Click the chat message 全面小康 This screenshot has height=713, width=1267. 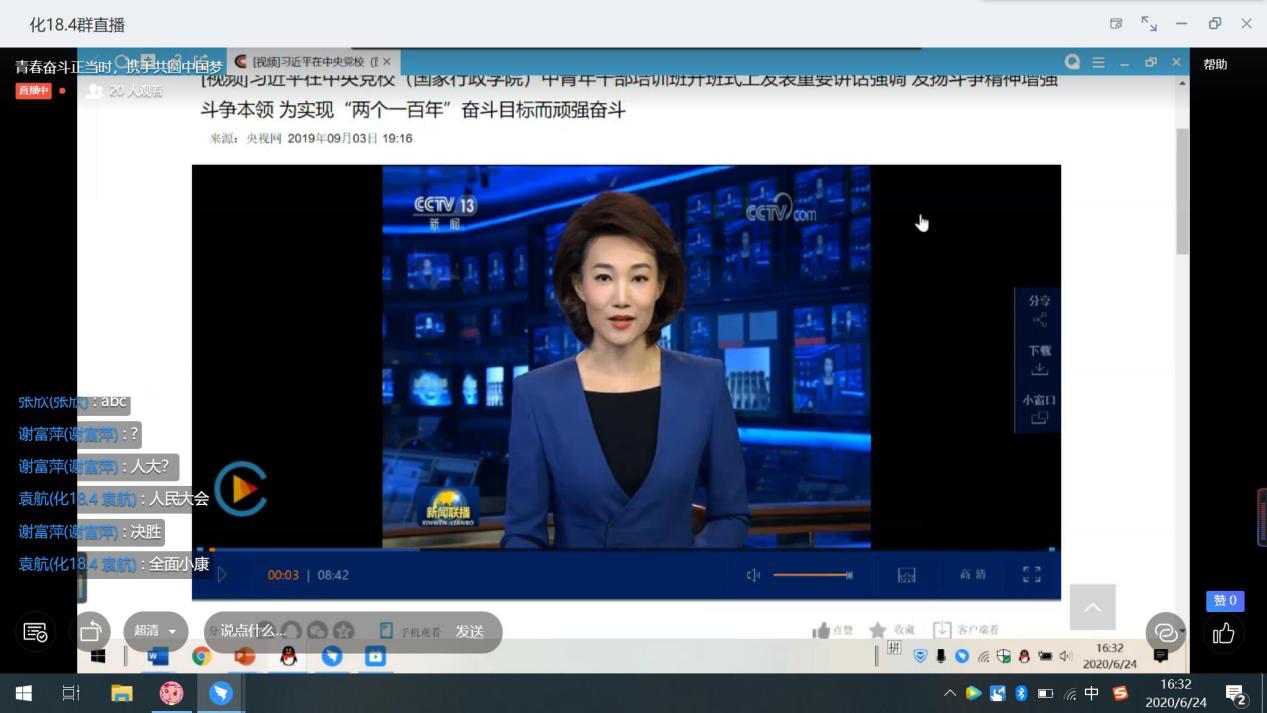coord(179,564)
